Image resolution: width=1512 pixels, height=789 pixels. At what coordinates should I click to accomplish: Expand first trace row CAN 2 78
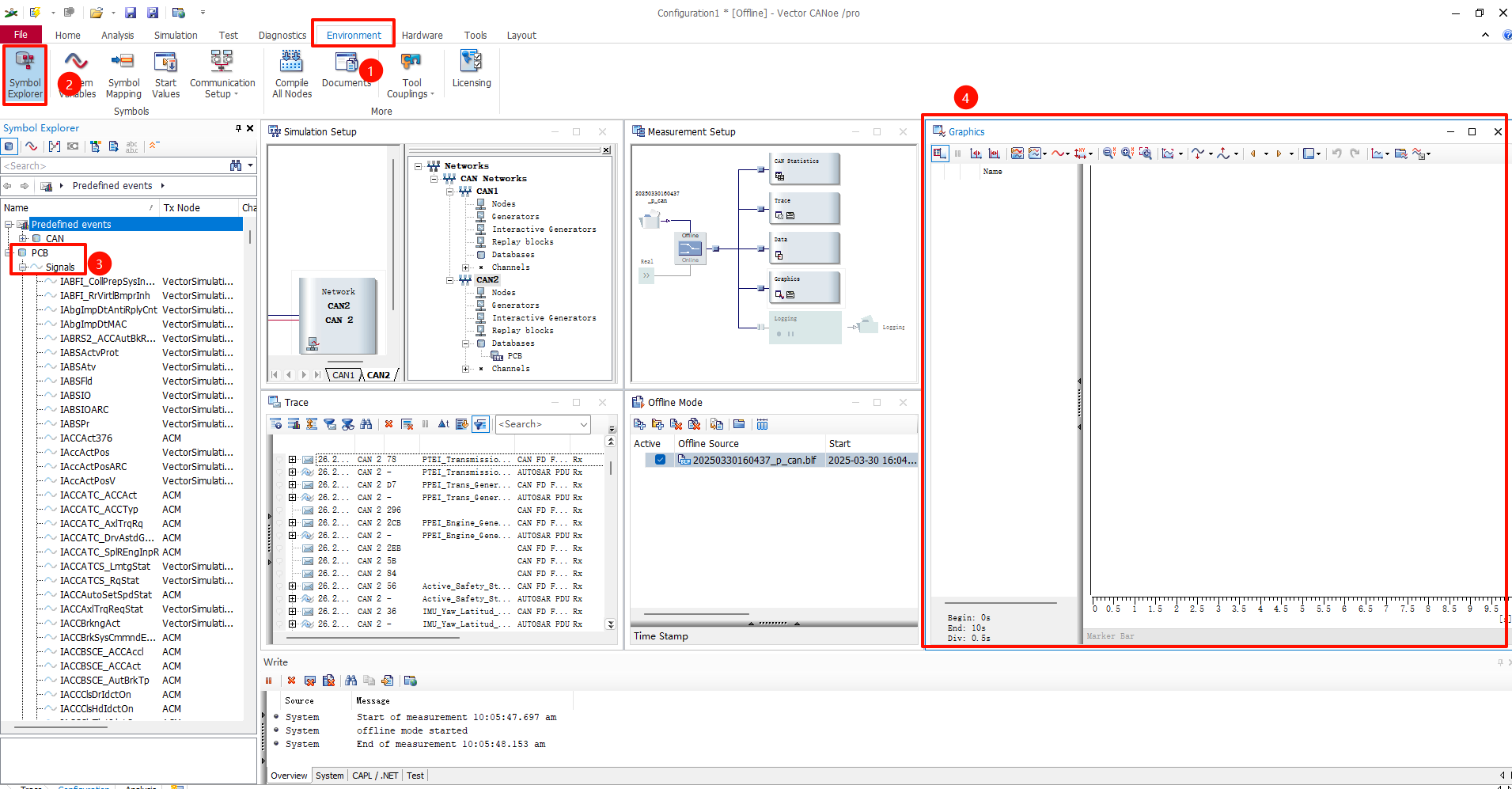(x=292, y=459)
